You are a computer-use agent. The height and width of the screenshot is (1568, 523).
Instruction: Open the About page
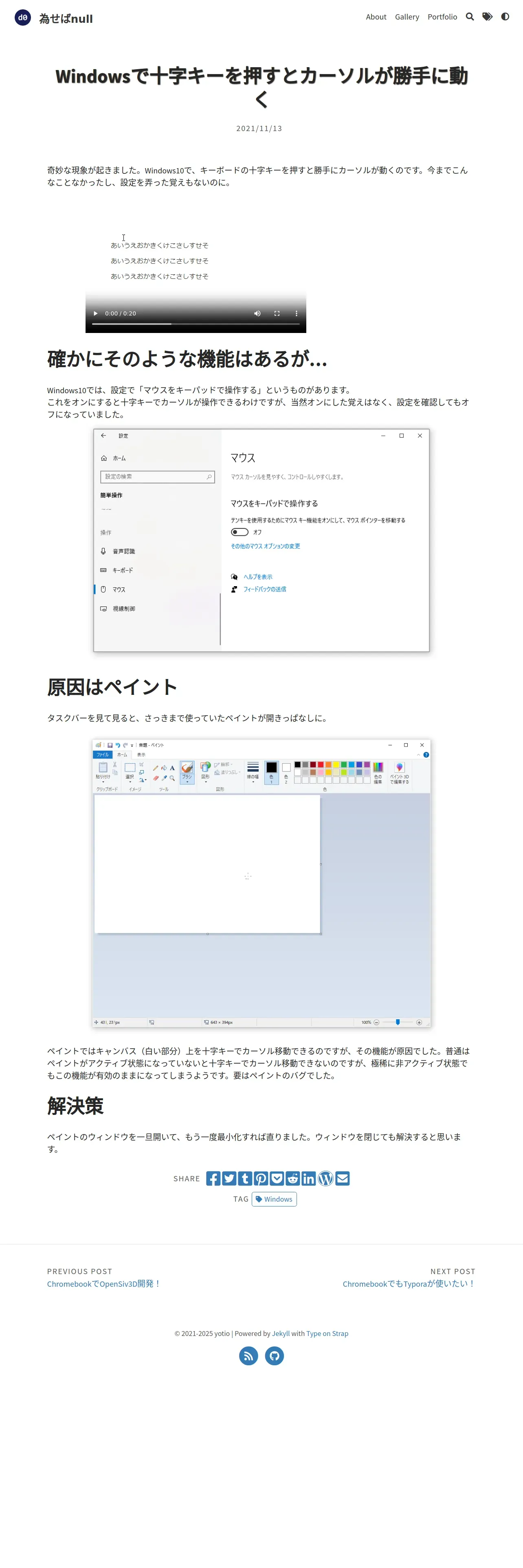click(x=376, y=17)
